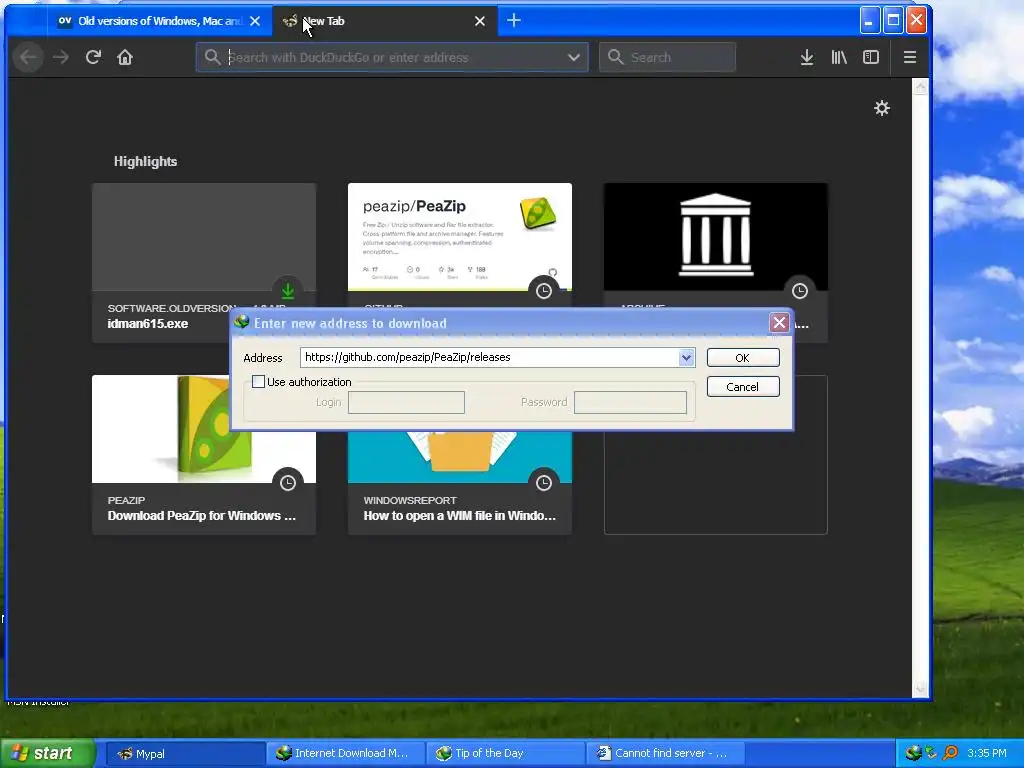
Task: Toggle the sidebar icon in toolbar
Action: pos(871,57)
